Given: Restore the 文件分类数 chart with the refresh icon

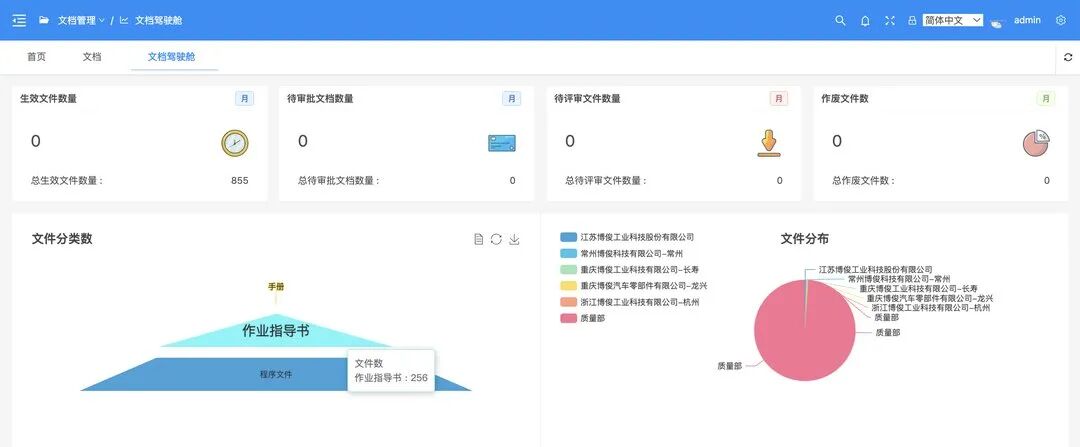Looking at the screenshot, I should (x=496, y=239).
